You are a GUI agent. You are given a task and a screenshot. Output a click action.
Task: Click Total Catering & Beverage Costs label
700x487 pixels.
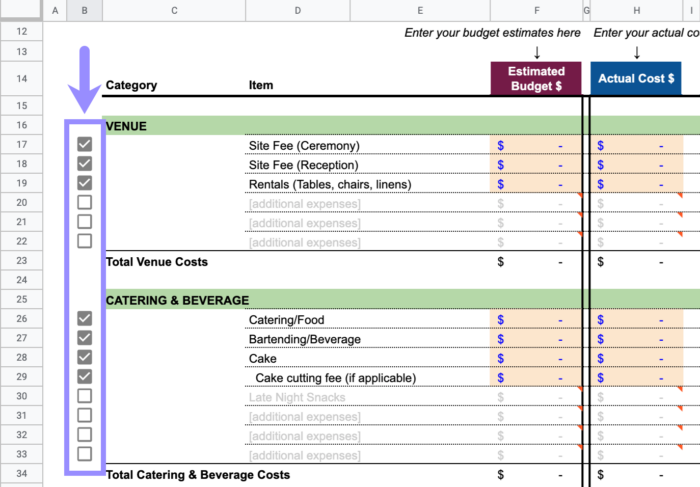pyautogui.click(x=198, y=475)
